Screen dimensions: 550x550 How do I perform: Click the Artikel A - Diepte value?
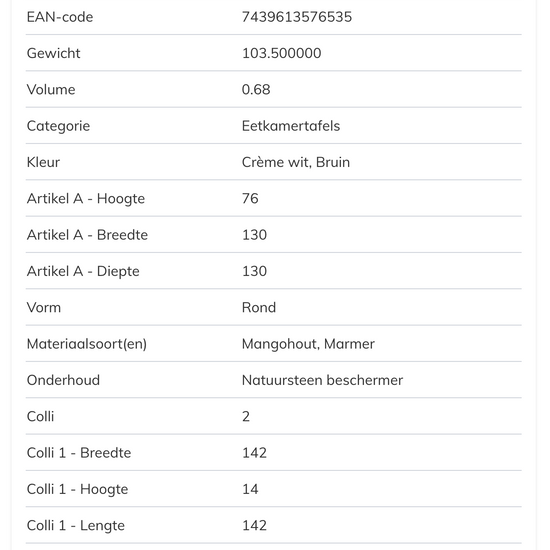coord(254,271)
